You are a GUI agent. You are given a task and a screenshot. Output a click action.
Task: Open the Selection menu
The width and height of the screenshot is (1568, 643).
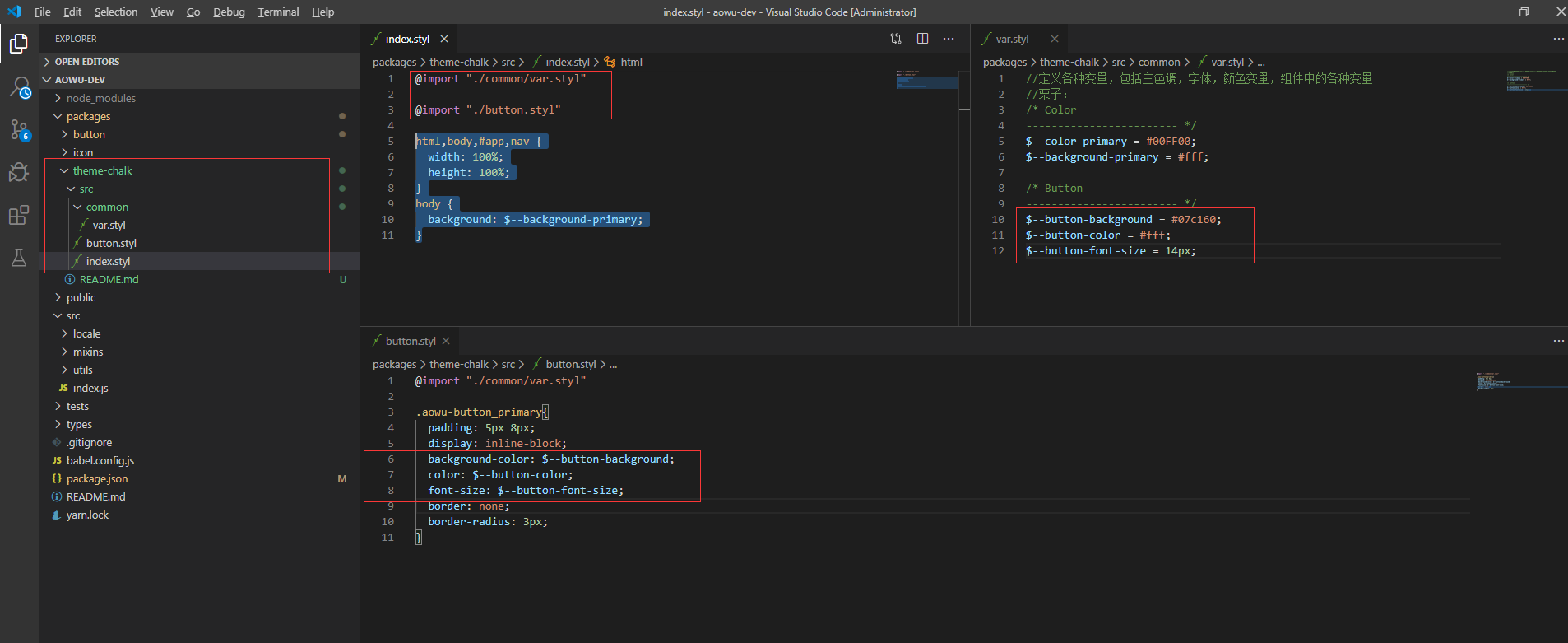click(x=116, y=12)
